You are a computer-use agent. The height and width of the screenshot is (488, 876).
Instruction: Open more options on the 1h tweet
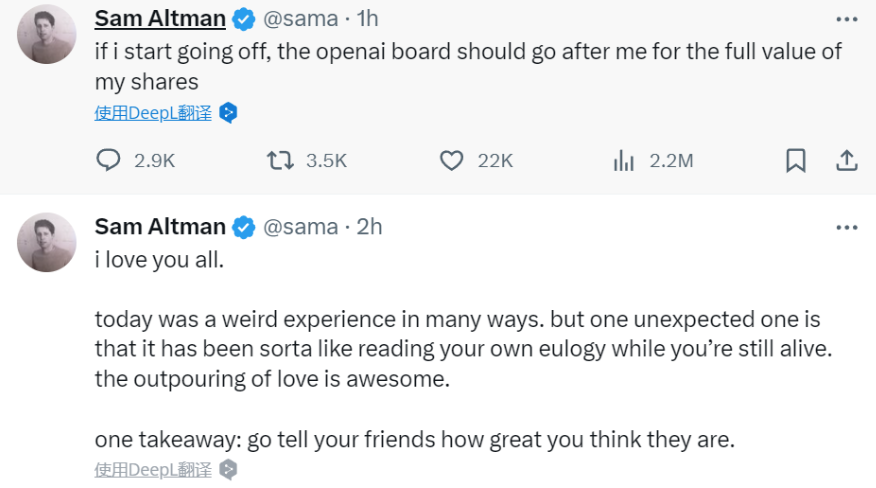pyautogui.click(x=847, y=19)
